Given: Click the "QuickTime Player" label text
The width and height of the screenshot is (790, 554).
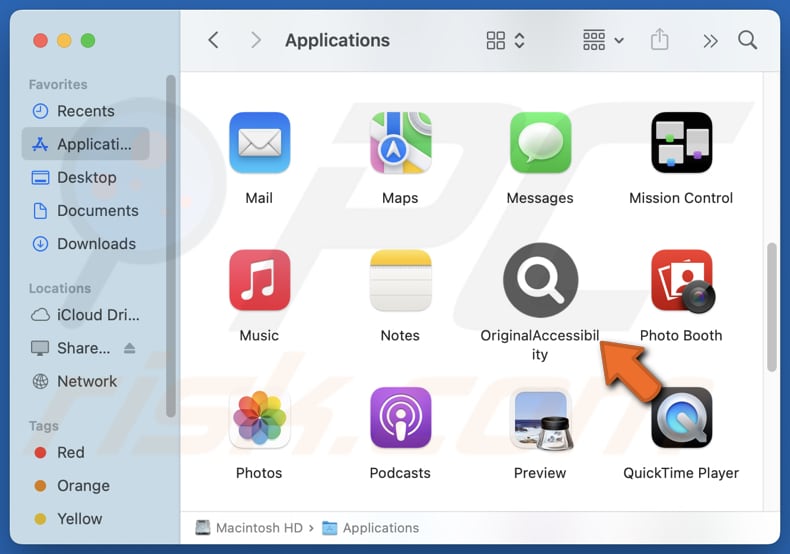Looking at the screenshot, I should pos(681,473).
